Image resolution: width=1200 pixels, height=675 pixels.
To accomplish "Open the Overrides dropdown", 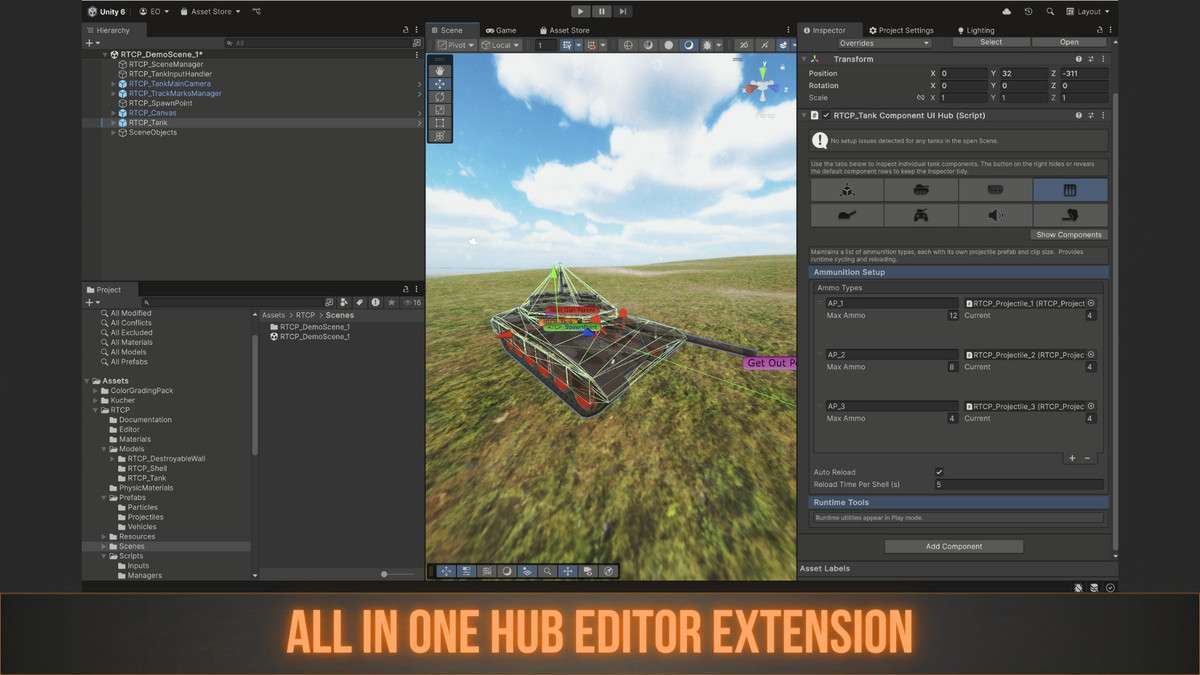I will (x=884, y=43).
